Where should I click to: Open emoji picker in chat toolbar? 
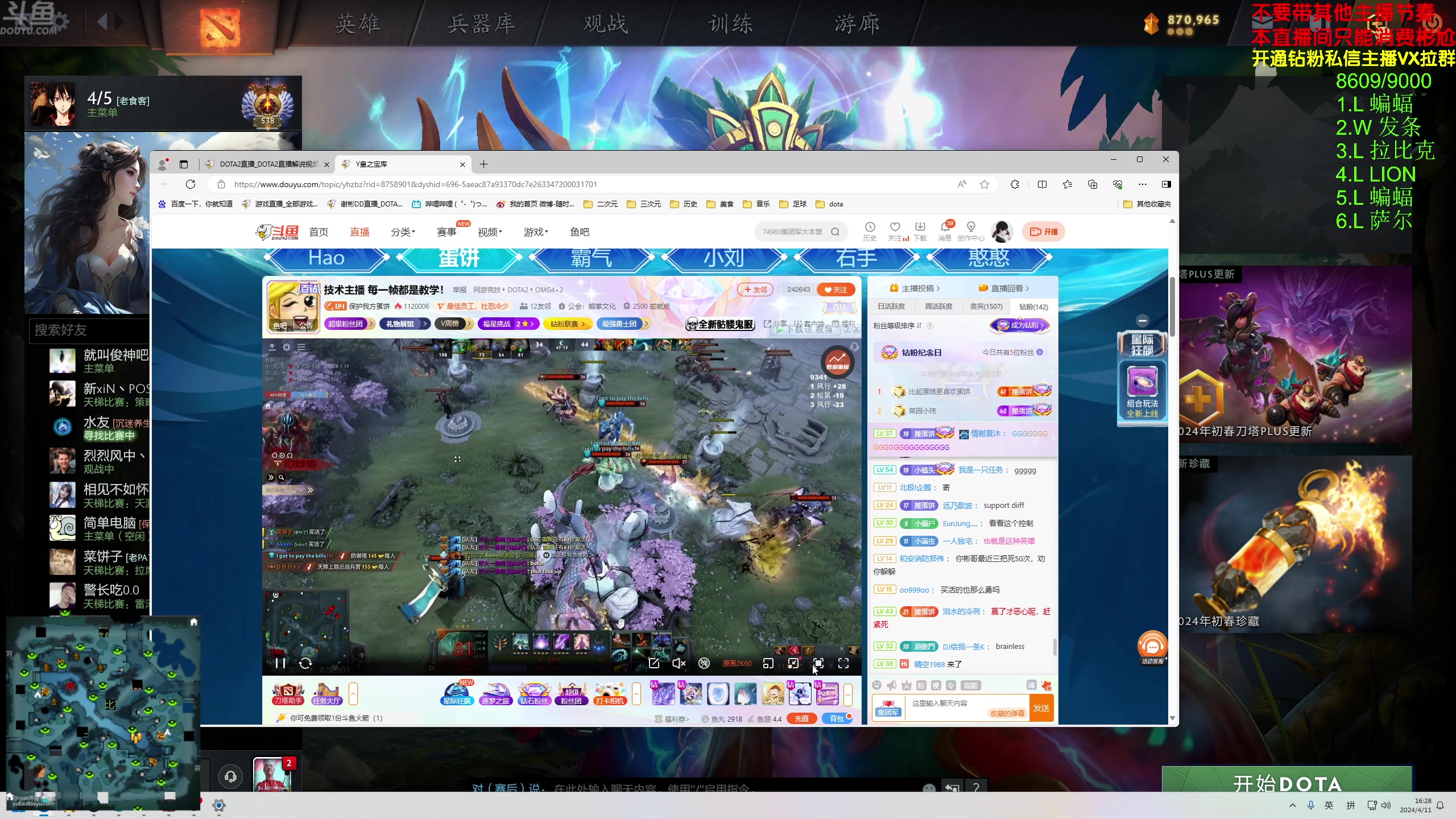(x=877, y=685)
